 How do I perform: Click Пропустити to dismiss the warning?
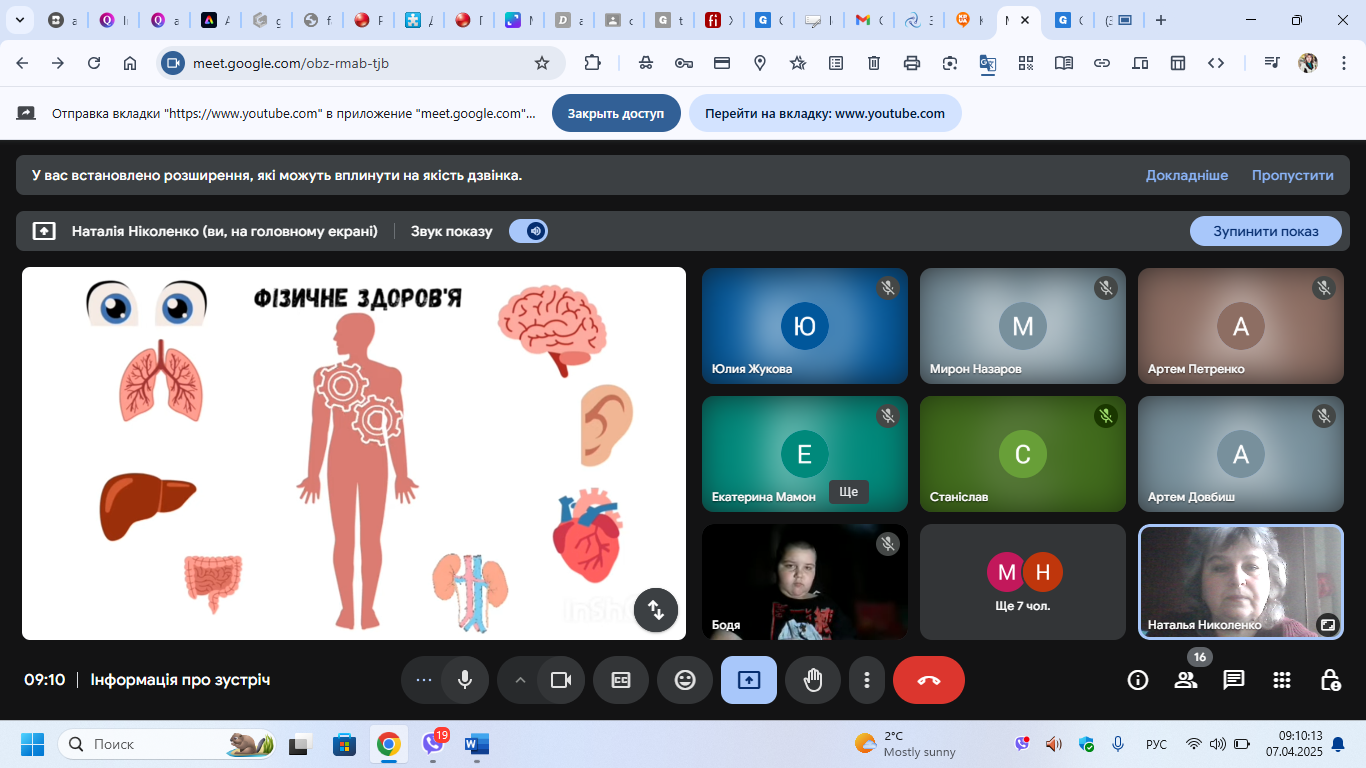[1293, 175]
